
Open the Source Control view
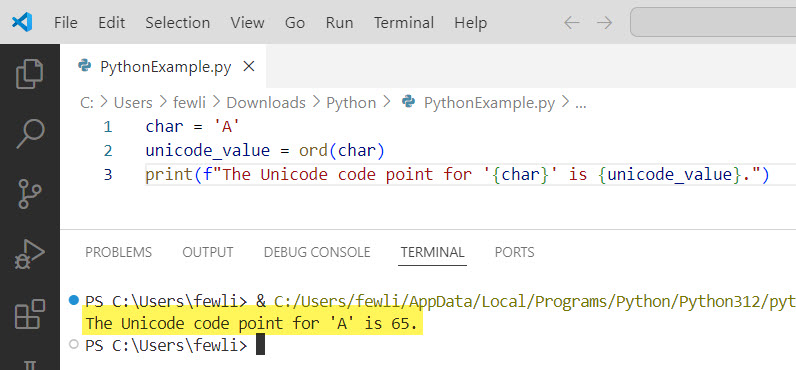pos(30,194)
